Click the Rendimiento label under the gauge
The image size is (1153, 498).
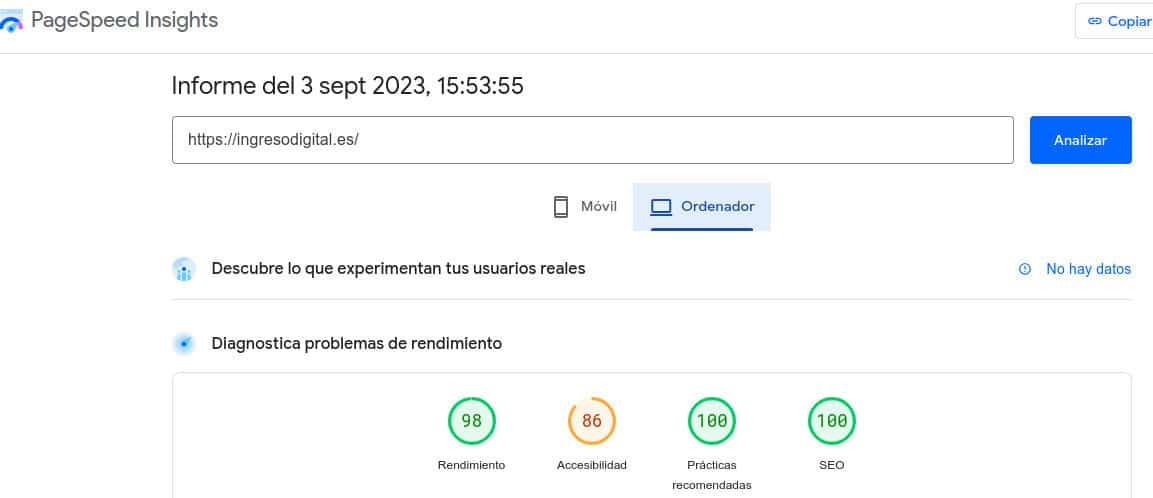point(471,465)
